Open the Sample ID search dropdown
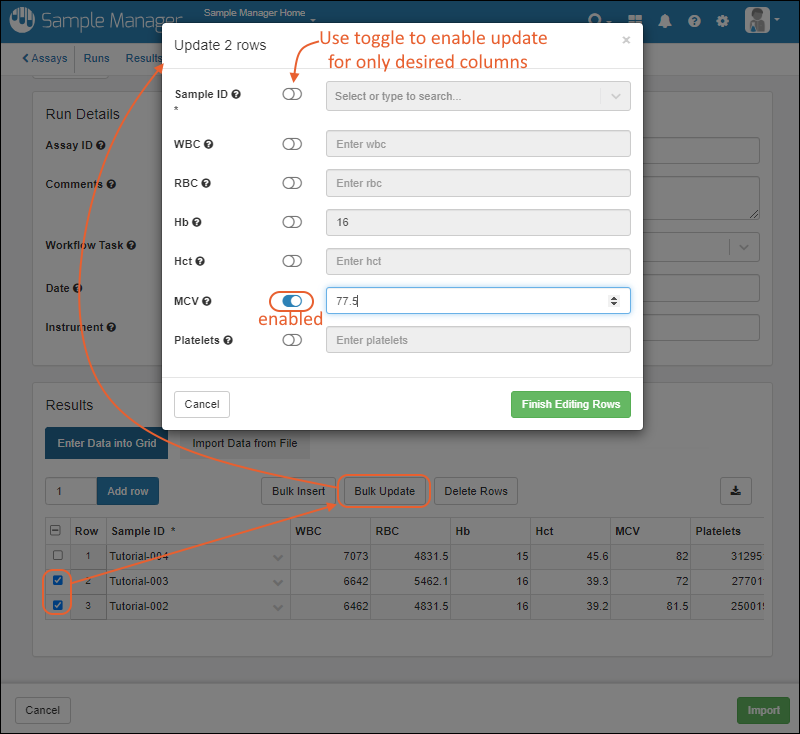This screenshot has height=734, width=800. 615,96
